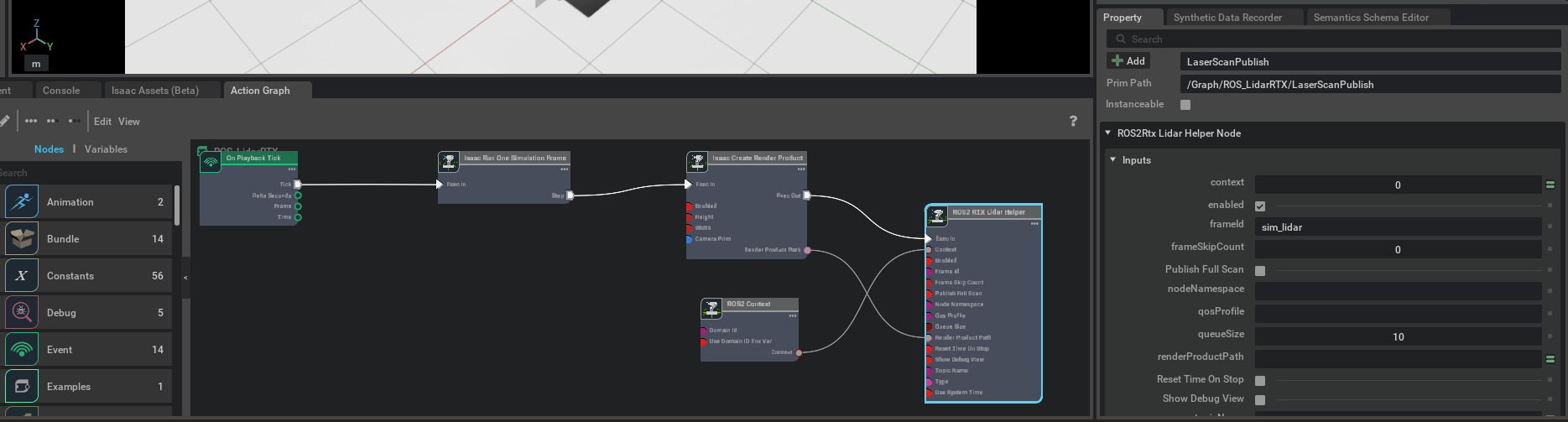Click the Context output port of ROS2 Context
Screen dimensions: 1568x422
point(799,352)
